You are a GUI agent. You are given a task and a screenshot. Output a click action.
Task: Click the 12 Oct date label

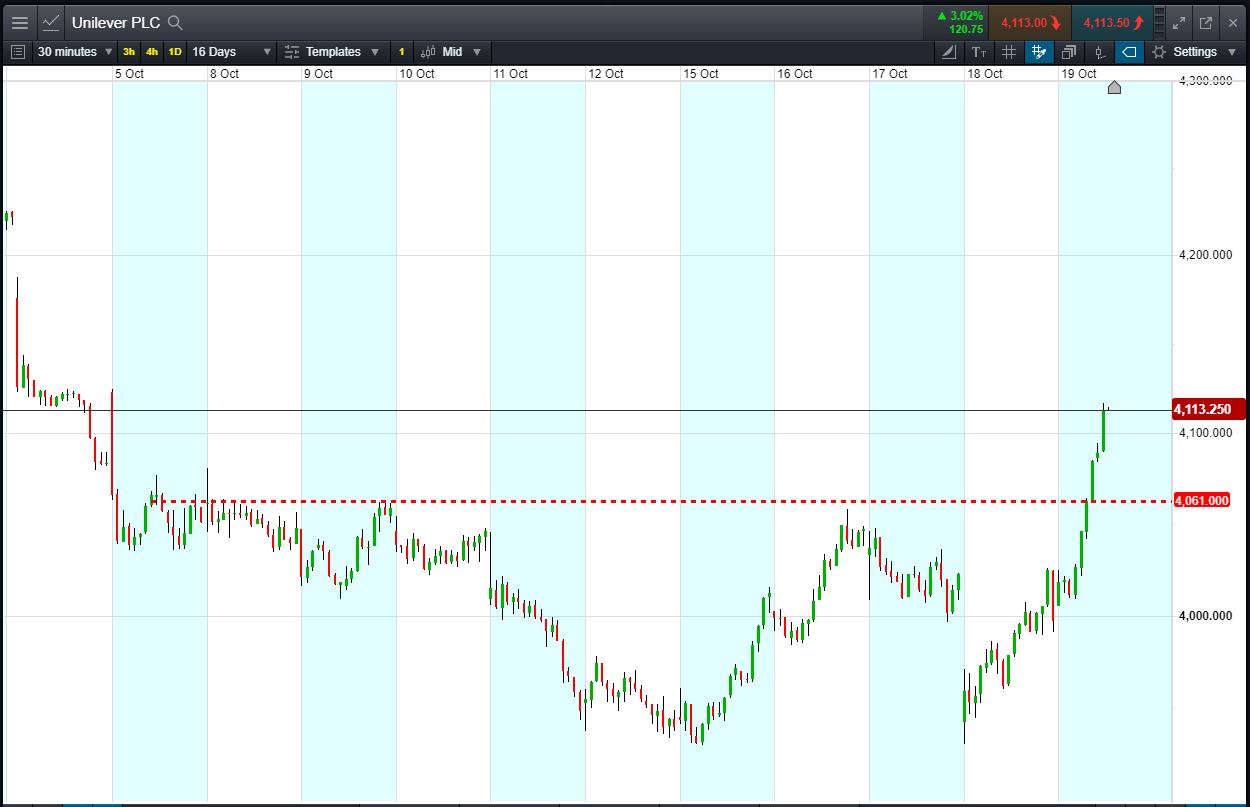click(x=606, y=74)
